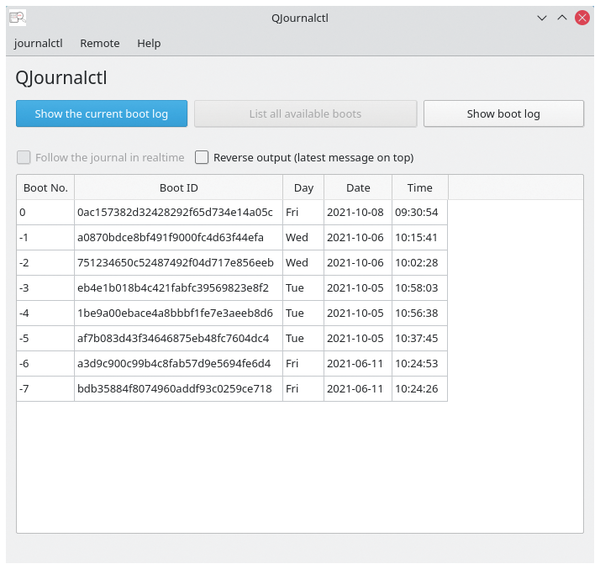
Task: Open the Remote menu
Action: [99, 43]
